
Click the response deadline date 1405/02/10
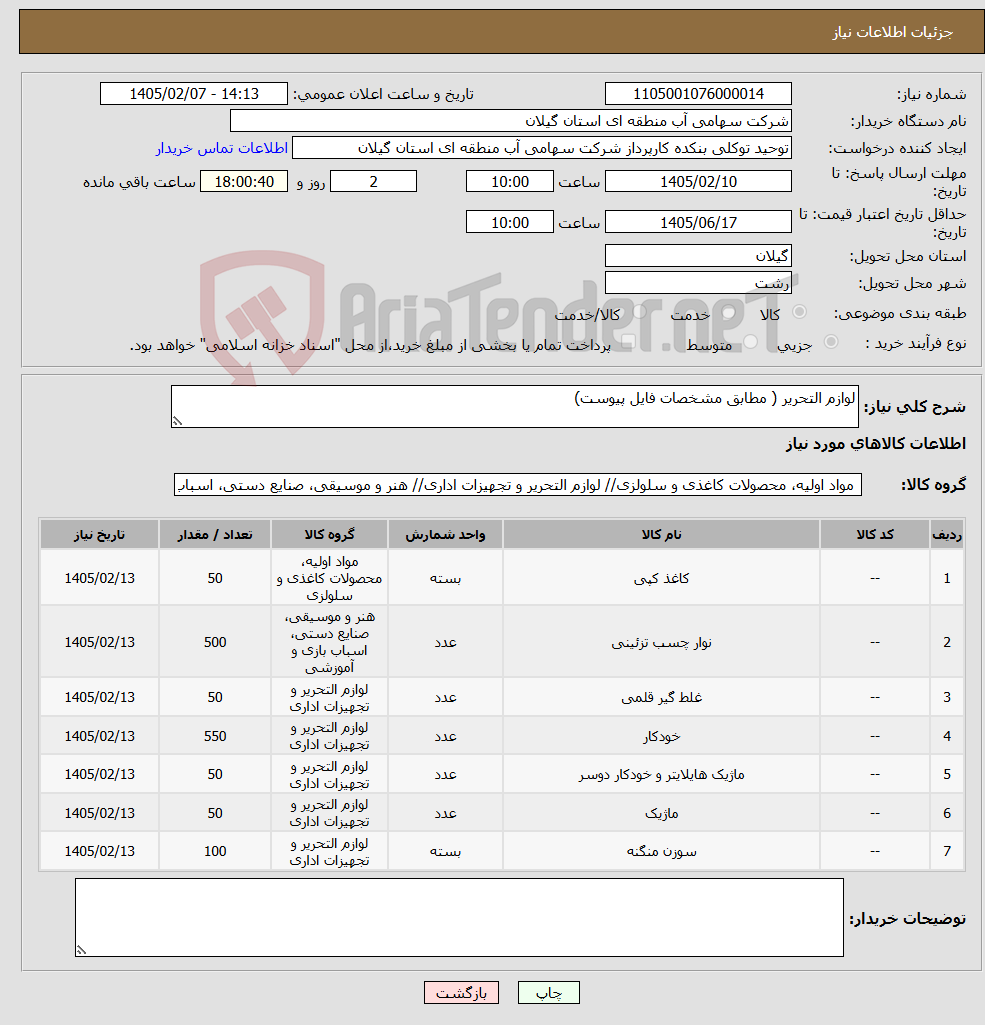(698, 181)
